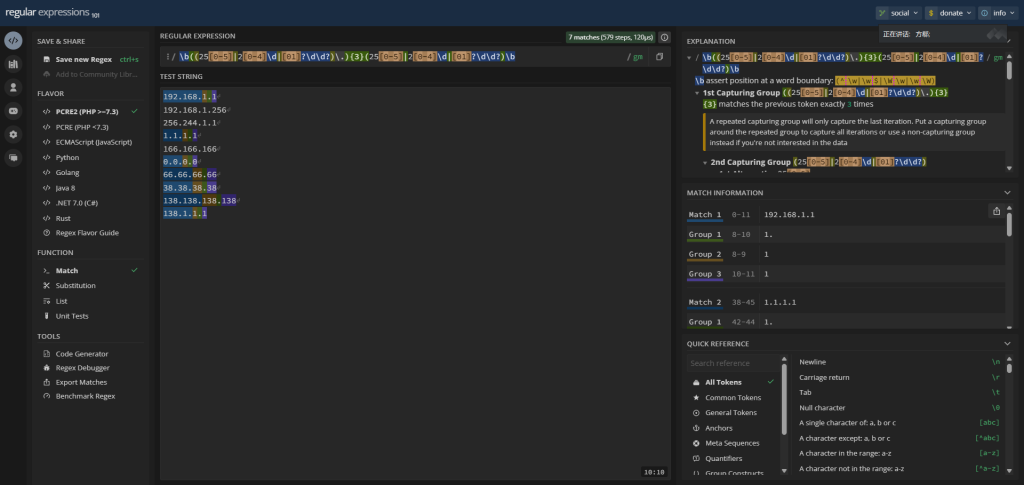
Task: Click the match info circle icon
Action: point(665,37)
